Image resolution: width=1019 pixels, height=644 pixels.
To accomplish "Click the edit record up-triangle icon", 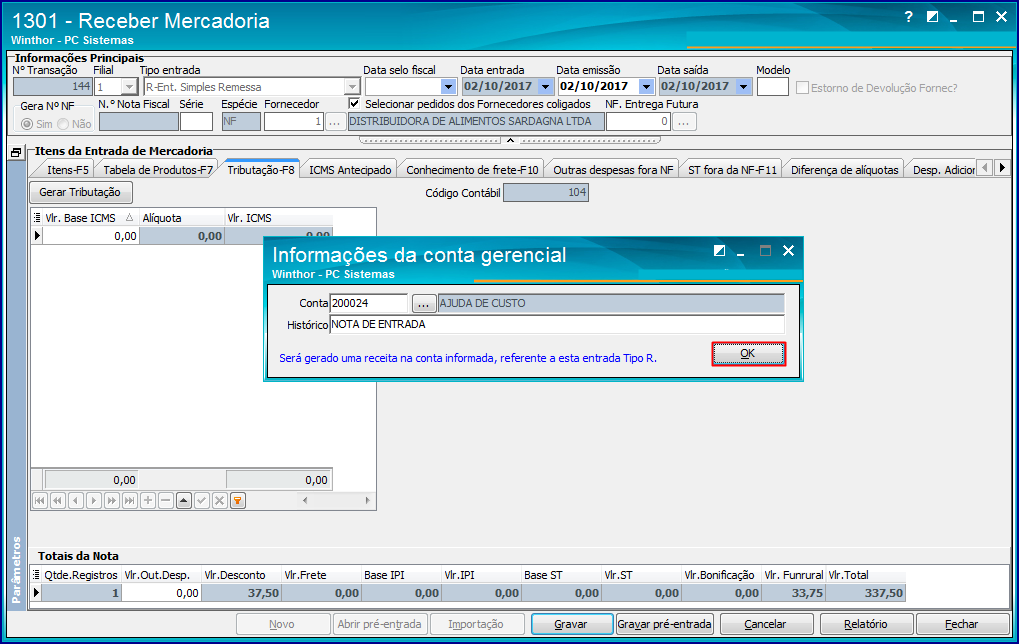I will (184, 500).
